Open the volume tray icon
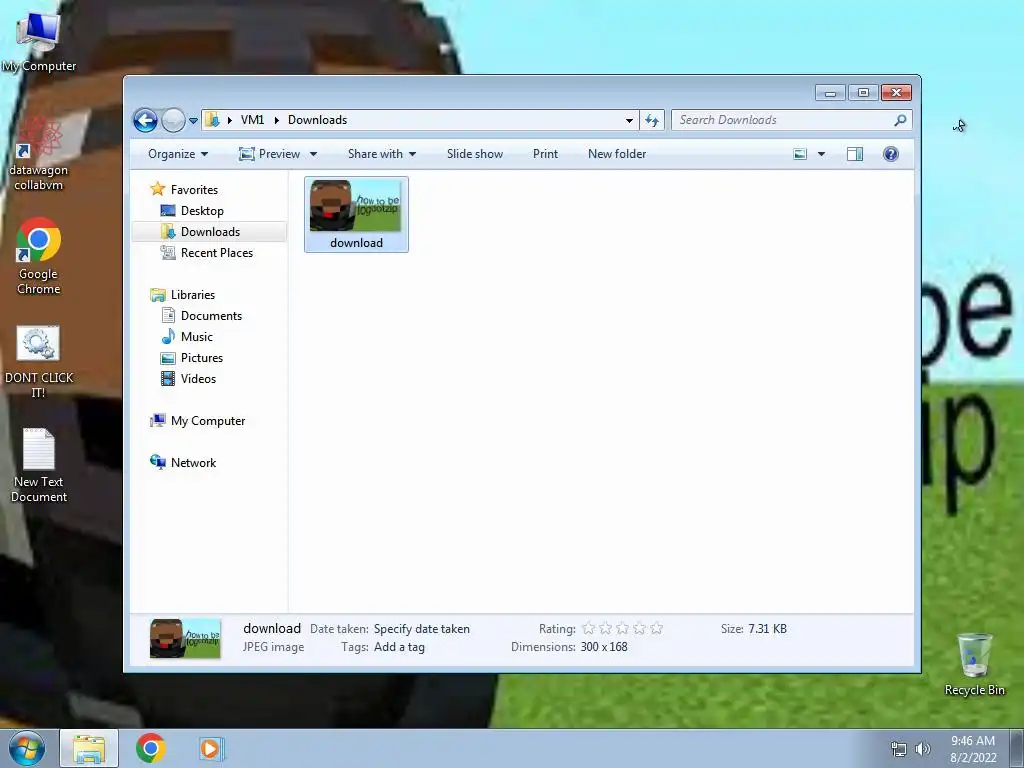1024x768 pixels. 923,749
